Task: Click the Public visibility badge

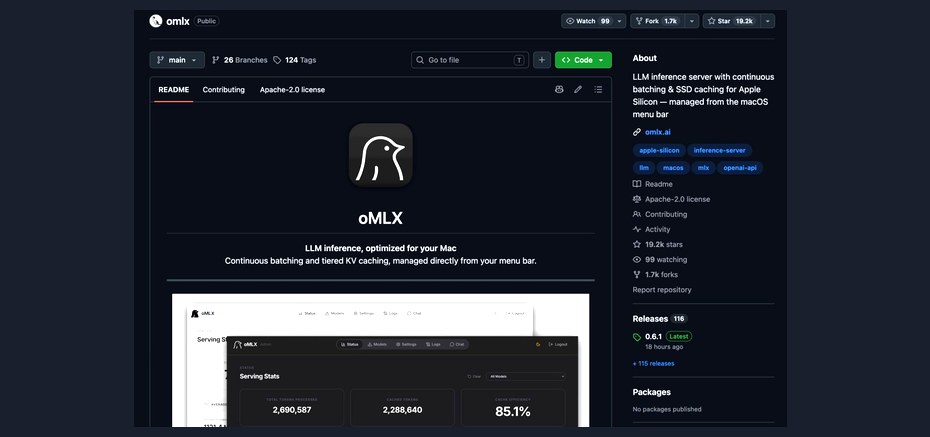Action: click(206, 21)
